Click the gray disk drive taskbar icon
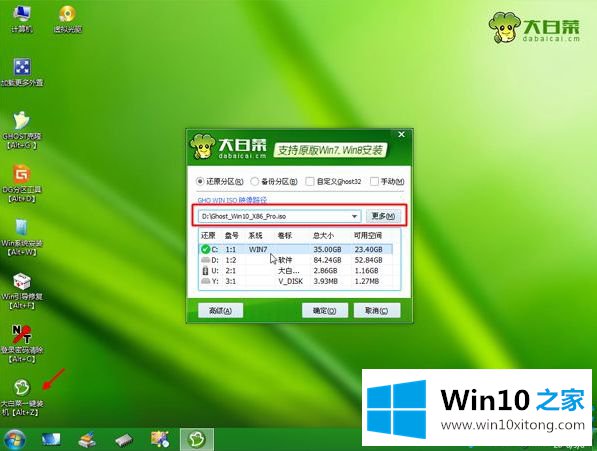The width and height of the screenshot is (597, 451). tap(124, 440)
